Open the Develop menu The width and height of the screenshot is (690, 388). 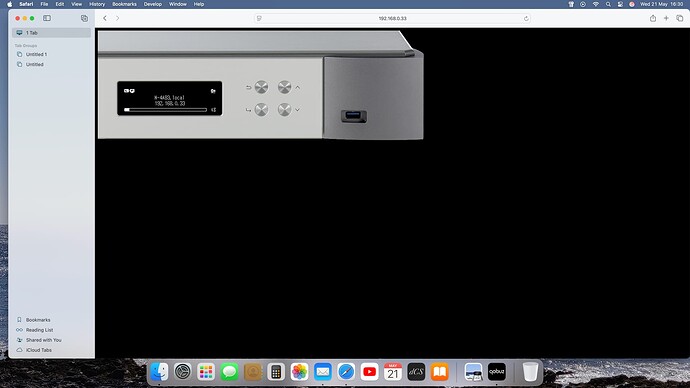153,4
